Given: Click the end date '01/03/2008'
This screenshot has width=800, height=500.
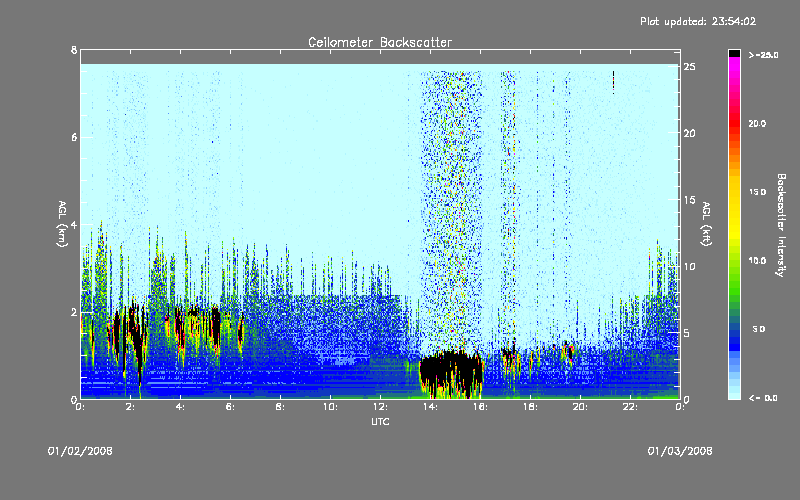Looking at the screenshot, I should click(x=680, y=451).
